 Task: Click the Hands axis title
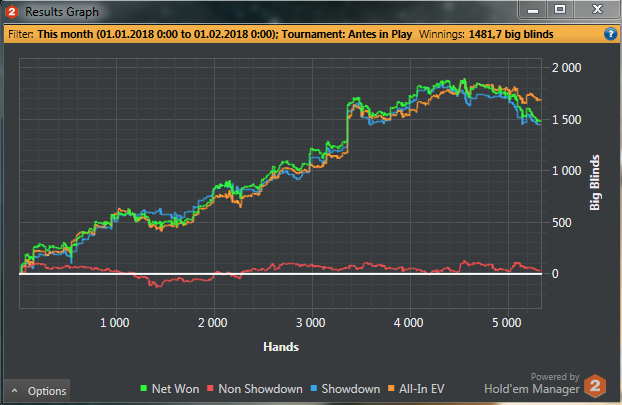(x=281, y=347)
